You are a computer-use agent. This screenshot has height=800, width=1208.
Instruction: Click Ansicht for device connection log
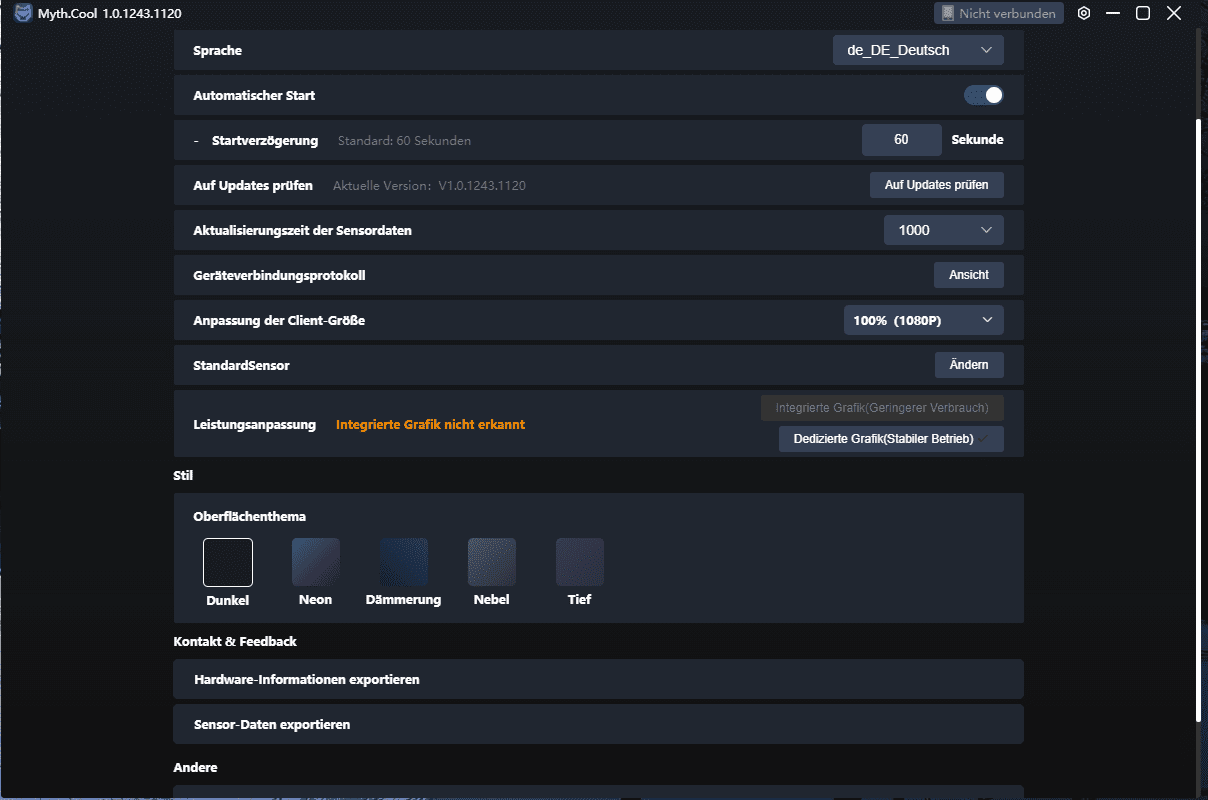point(968,275)
